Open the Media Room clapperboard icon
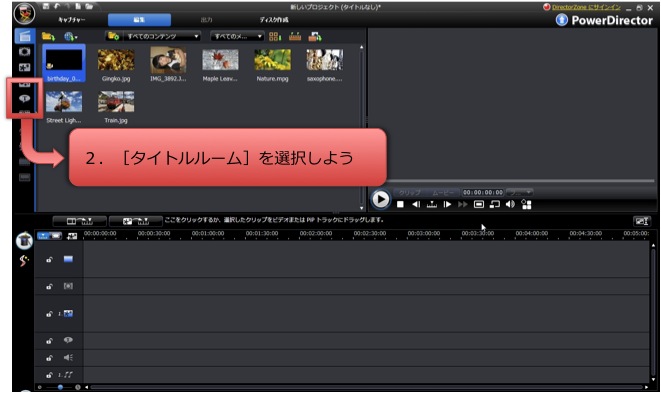This screenshot has width=661, height=393. pos(24,36)
